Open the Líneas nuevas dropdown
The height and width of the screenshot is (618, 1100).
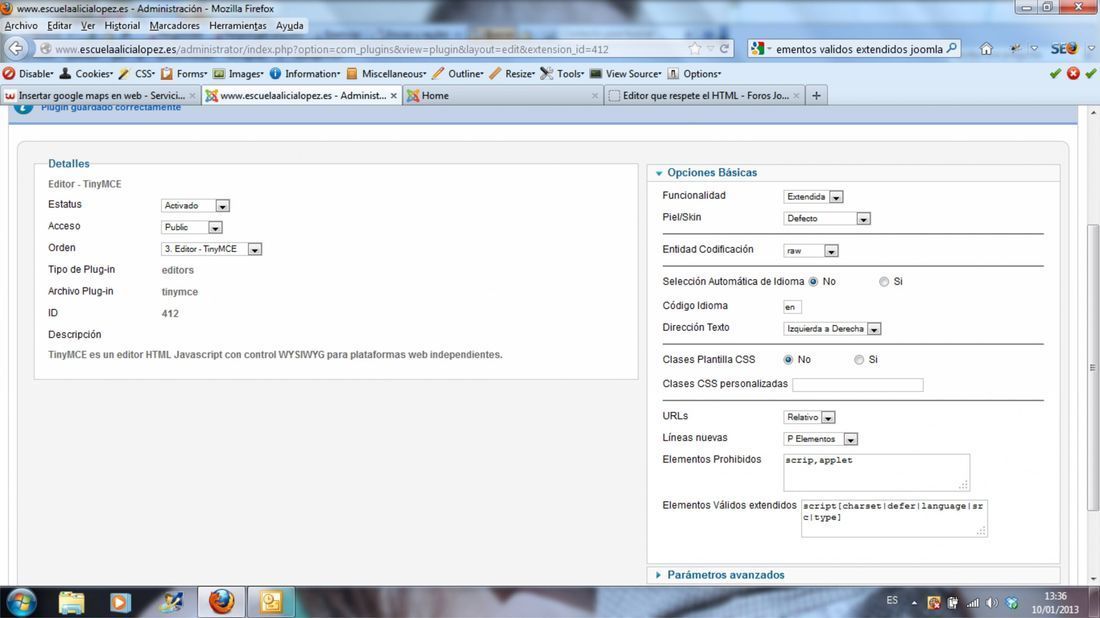tap(820, 439)
